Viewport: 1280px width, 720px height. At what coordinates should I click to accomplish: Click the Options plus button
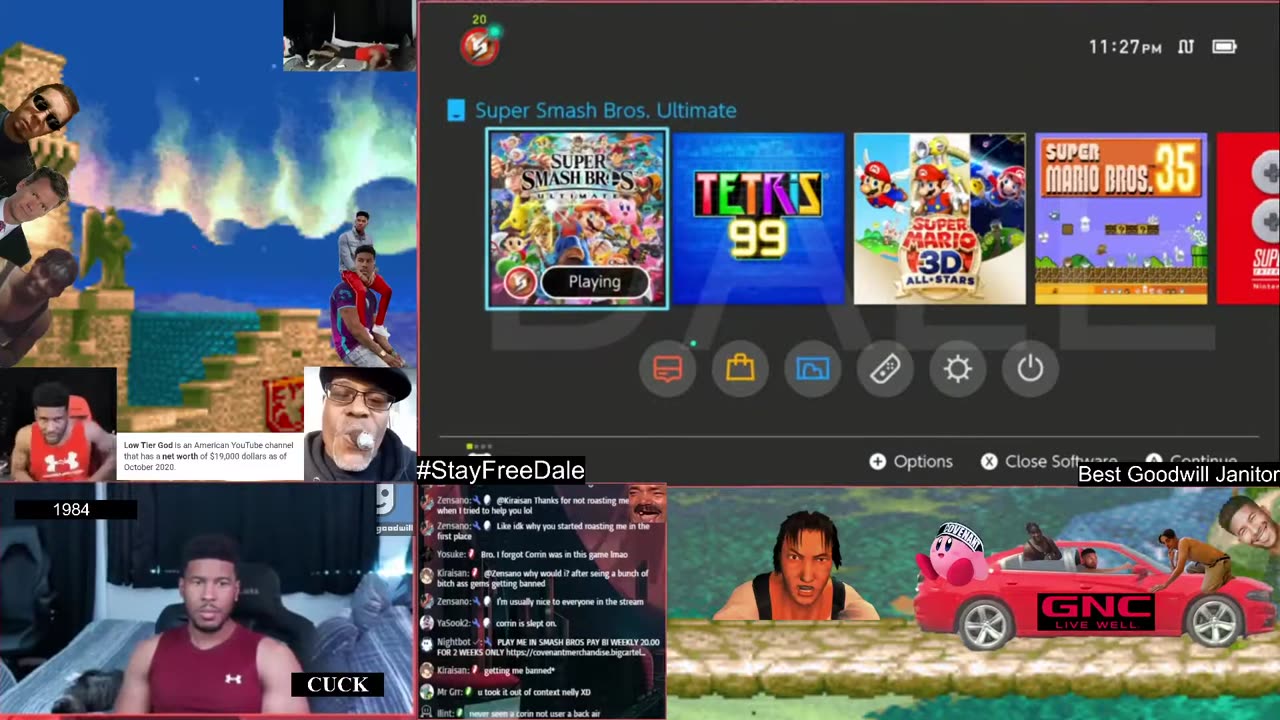[911, 461]
